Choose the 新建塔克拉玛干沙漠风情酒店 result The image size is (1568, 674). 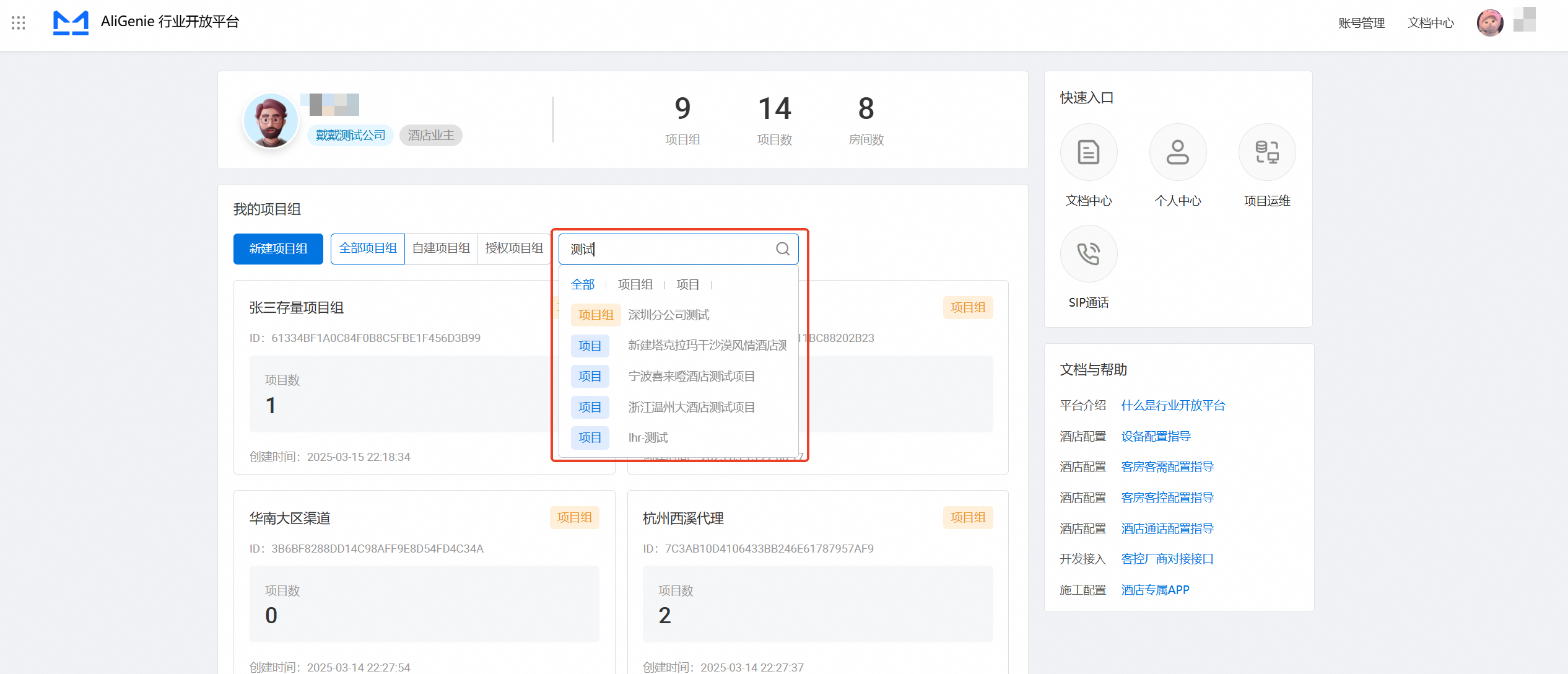pyautogui.click(x=678, y=346)
